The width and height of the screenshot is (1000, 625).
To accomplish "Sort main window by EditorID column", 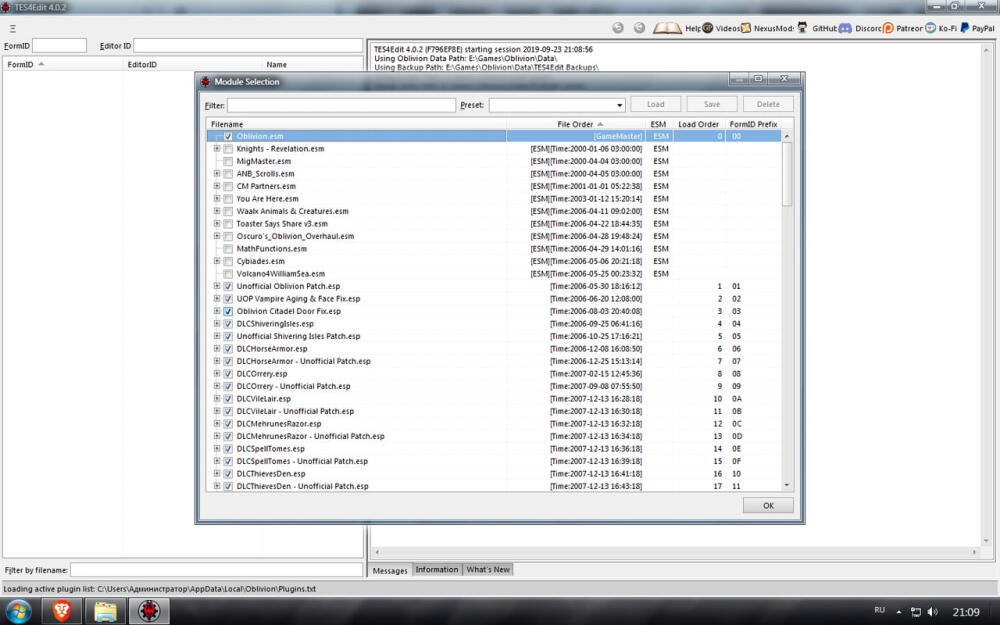I will (x=192, y=64).
